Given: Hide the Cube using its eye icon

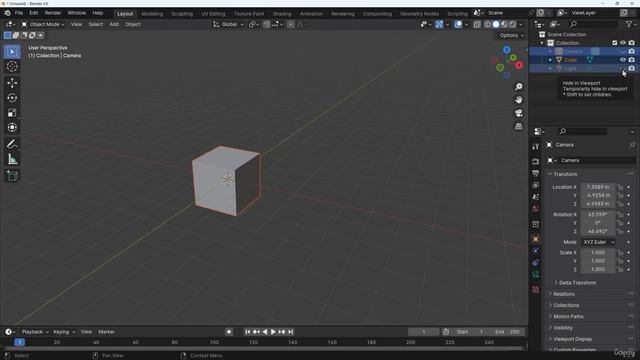Looking at the screenshot, I should tap(623, 60).
